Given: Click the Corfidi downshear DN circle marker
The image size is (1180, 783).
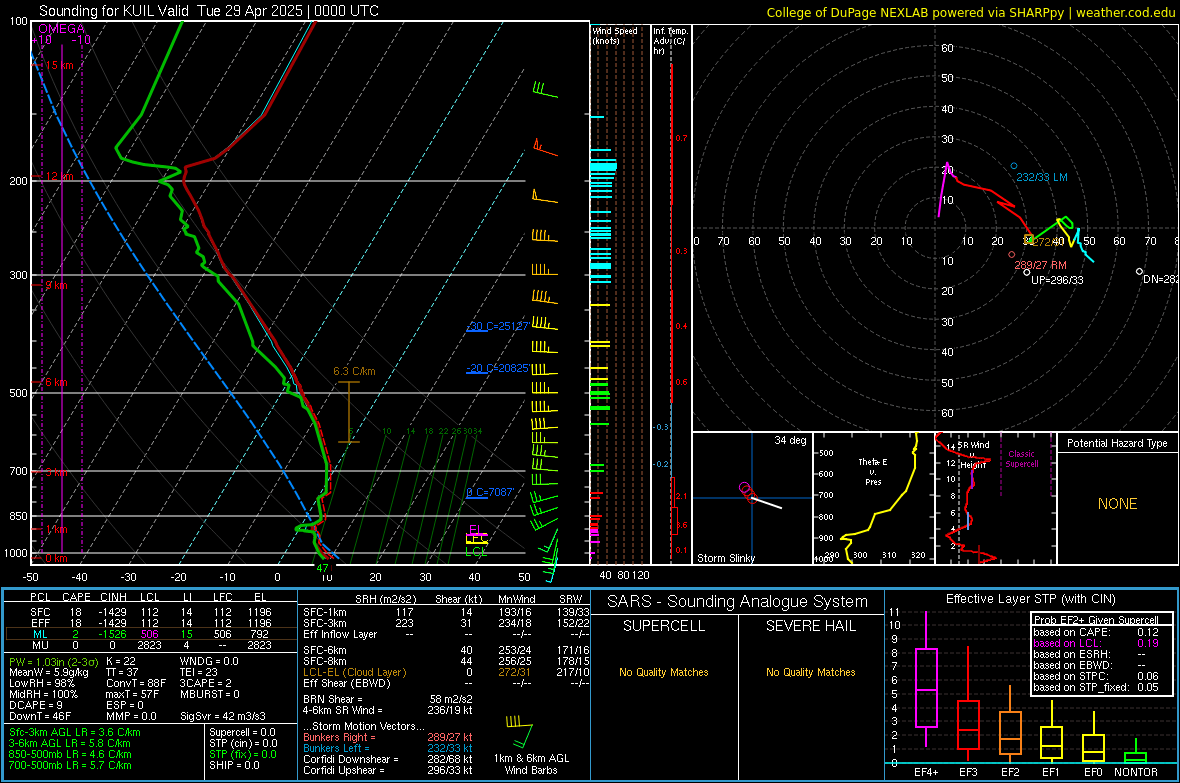Looking at the screenshot, I should 1139,271.
